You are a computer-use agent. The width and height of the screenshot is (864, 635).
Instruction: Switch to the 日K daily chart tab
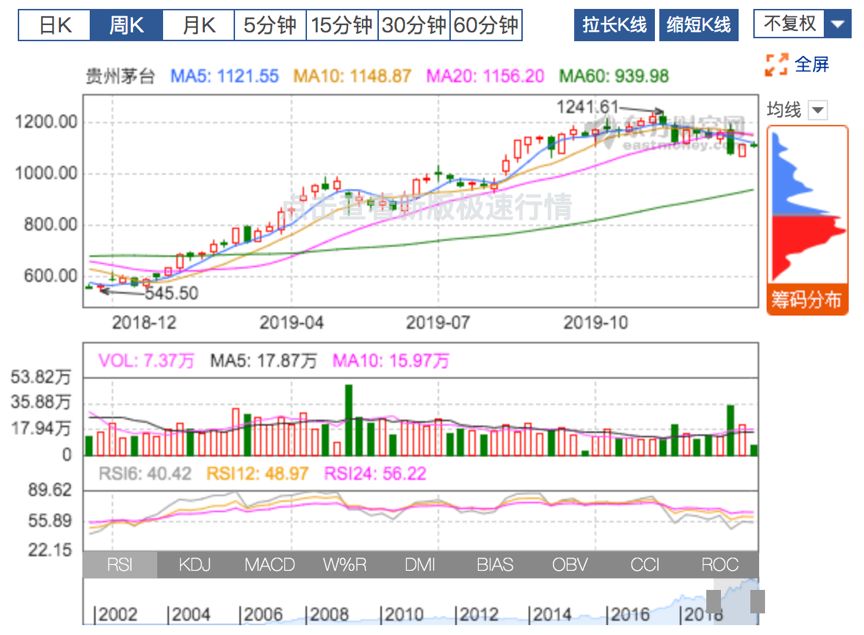click(55, 25)
